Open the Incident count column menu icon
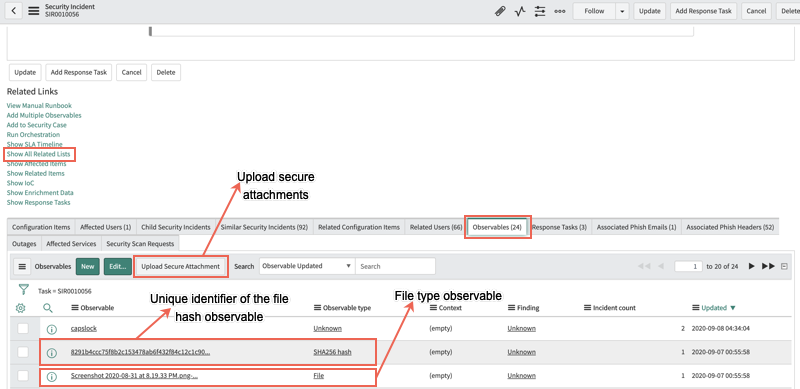Screen dimensions: 800x389 587,308
